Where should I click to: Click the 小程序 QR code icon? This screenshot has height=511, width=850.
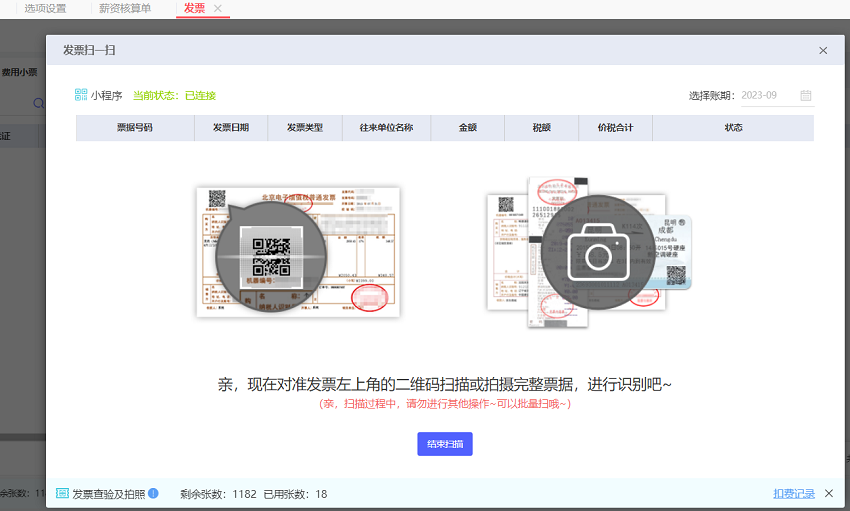[x=81, y=95]
